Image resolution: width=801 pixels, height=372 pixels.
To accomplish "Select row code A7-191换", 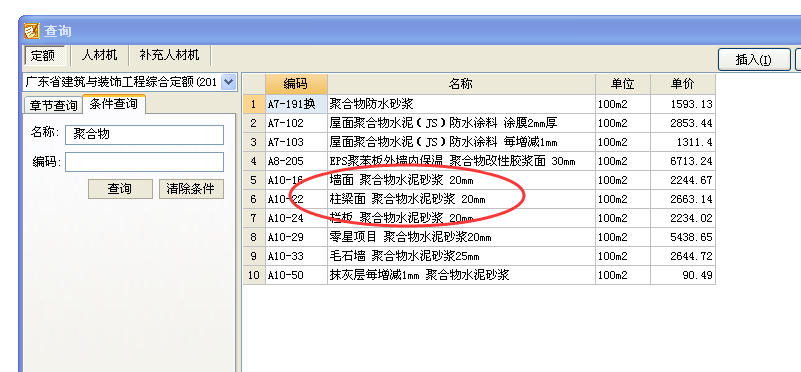I will click(x=296, y=104).
